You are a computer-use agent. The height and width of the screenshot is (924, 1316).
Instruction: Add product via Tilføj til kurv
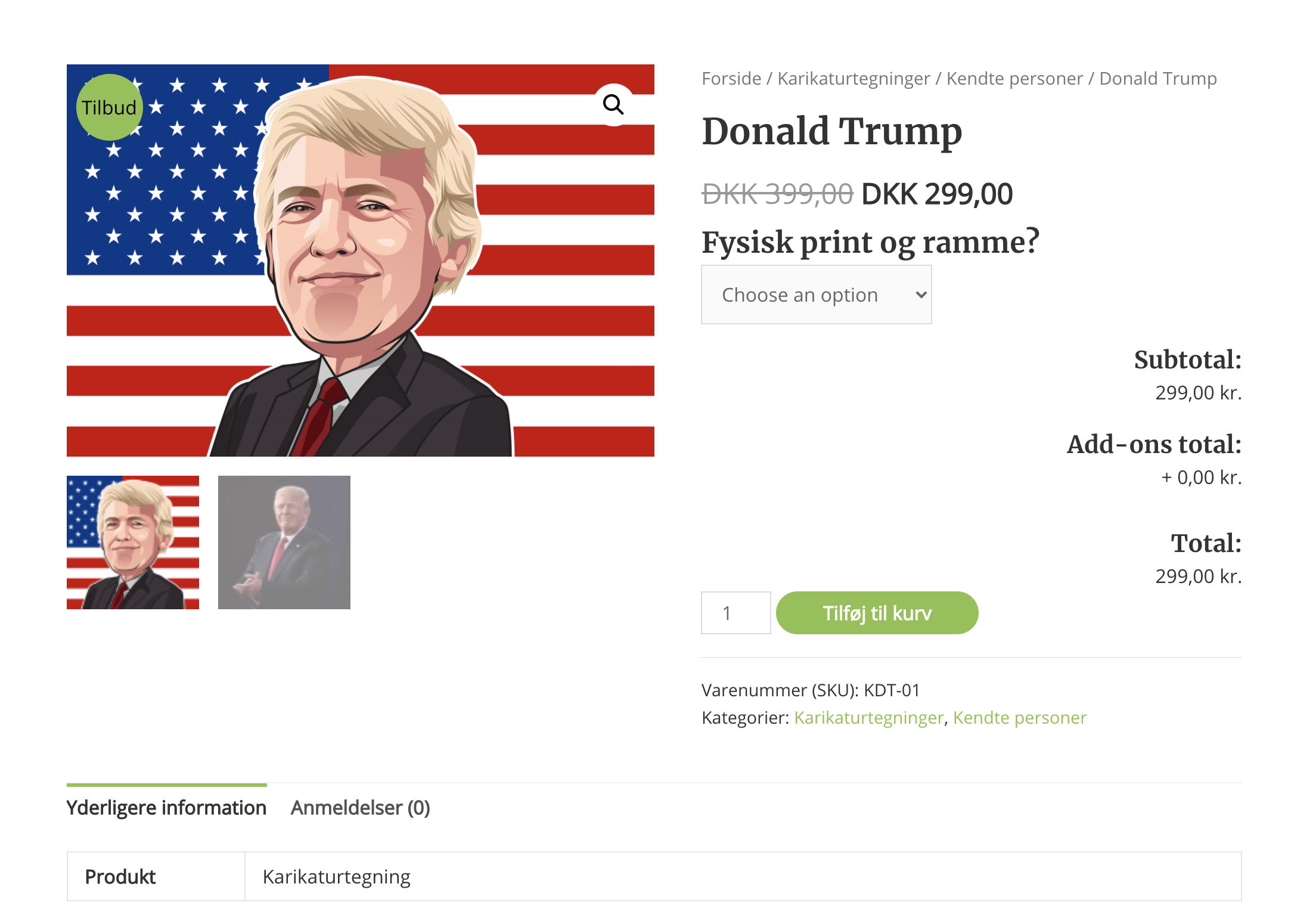tap(877, 613)
